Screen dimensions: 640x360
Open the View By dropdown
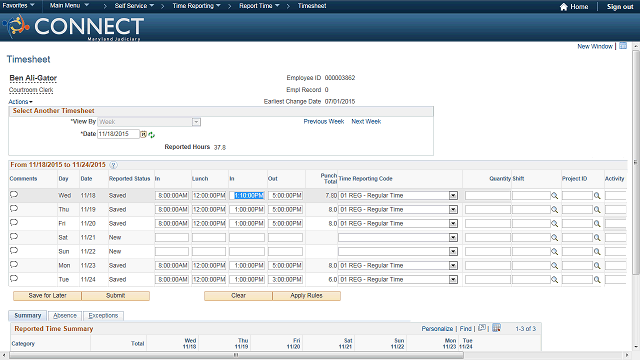point(196,122)
